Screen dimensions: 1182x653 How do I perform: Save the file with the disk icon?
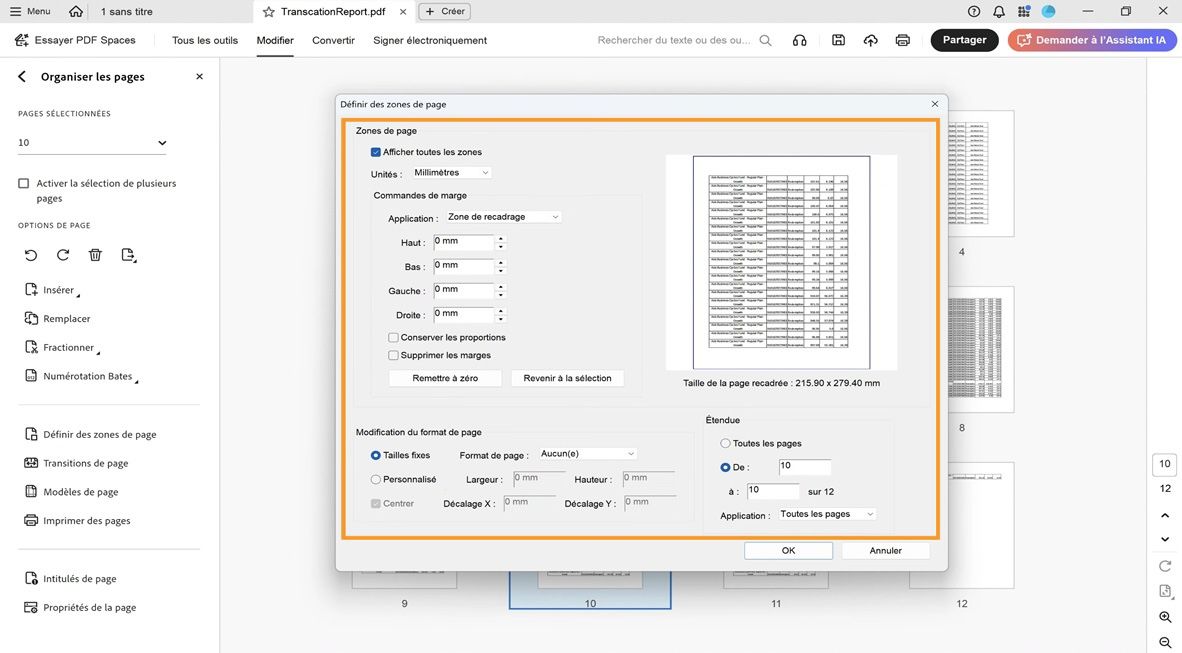838,41
